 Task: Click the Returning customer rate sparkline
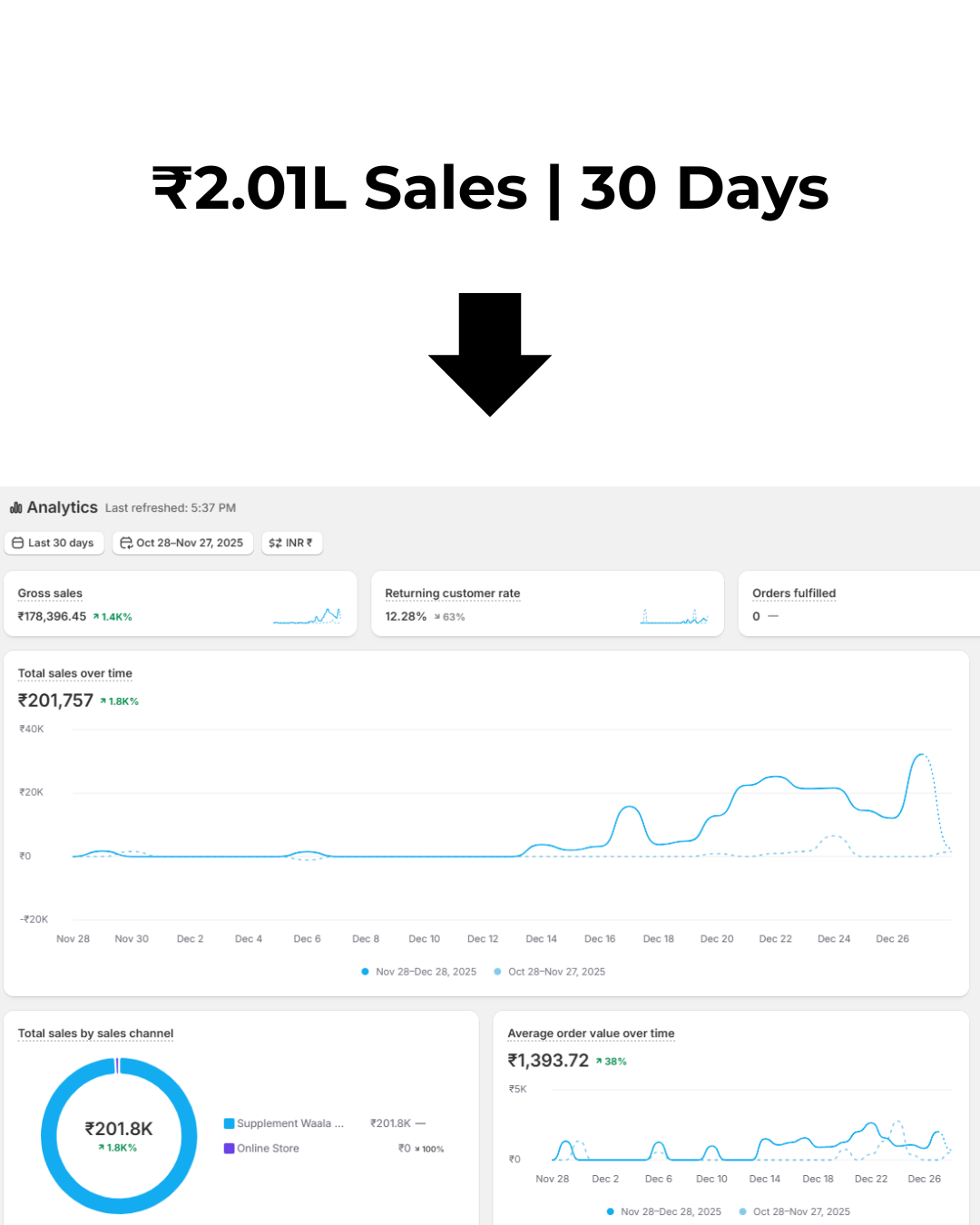[x=673, y=617]
